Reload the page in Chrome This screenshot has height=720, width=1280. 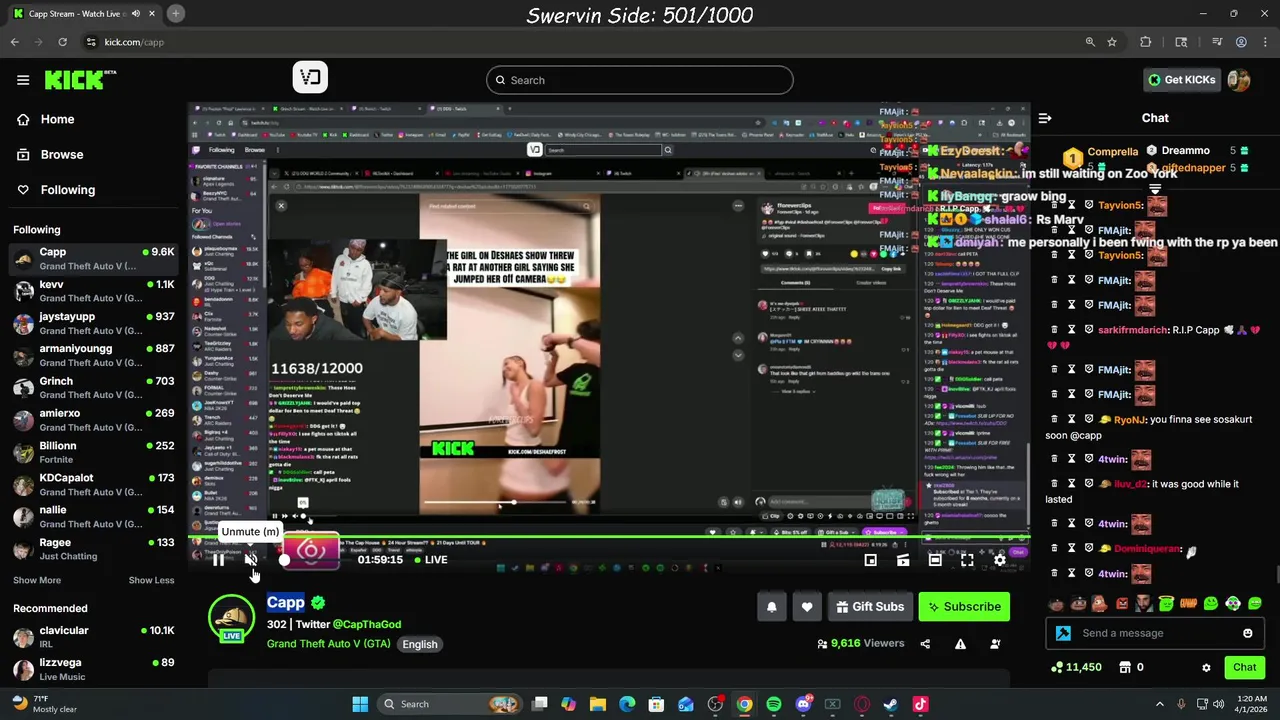pyautogui.click(x=62, y=42)
